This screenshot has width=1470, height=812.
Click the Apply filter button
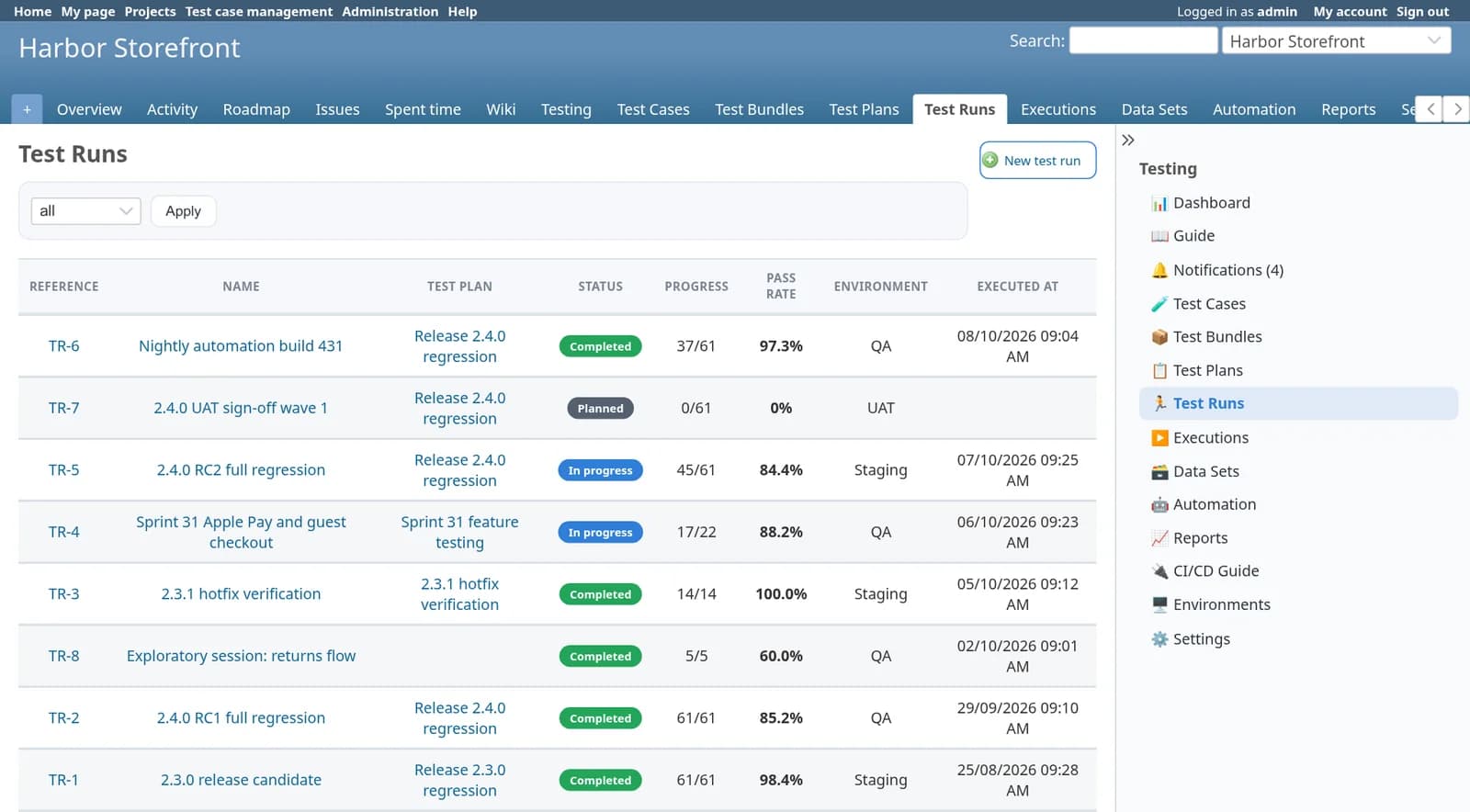[183, 211]
